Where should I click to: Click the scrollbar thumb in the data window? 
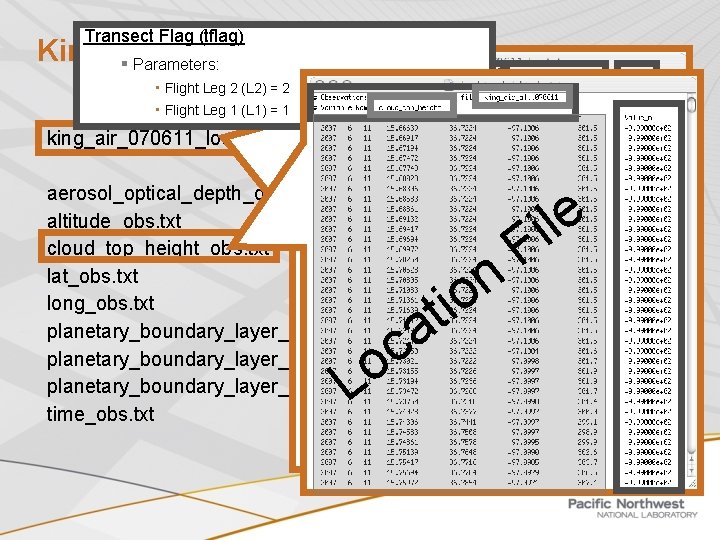(692, 103)
